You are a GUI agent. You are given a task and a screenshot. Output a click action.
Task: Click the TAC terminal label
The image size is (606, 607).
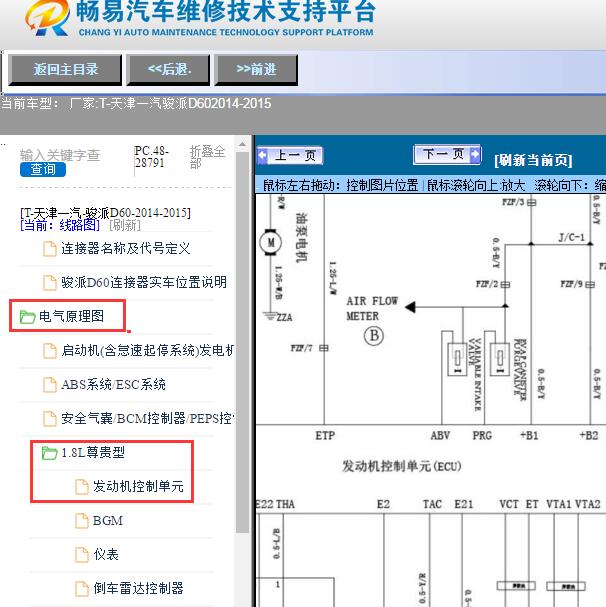pyautogui.click(x=432, y=504)
